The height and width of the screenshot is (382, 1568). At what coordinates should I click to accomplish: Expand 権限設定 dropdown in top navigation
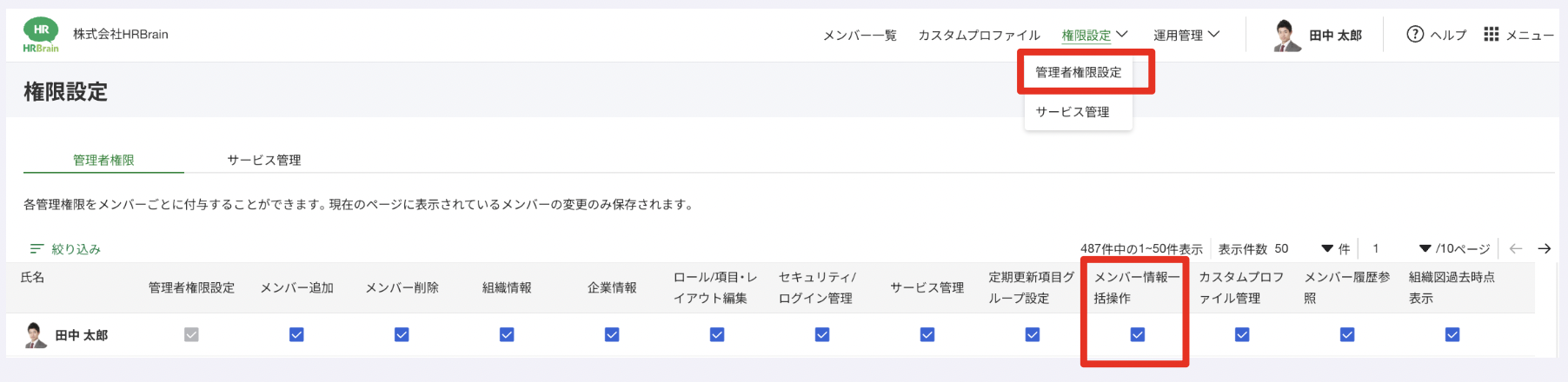click(1094, 35)
